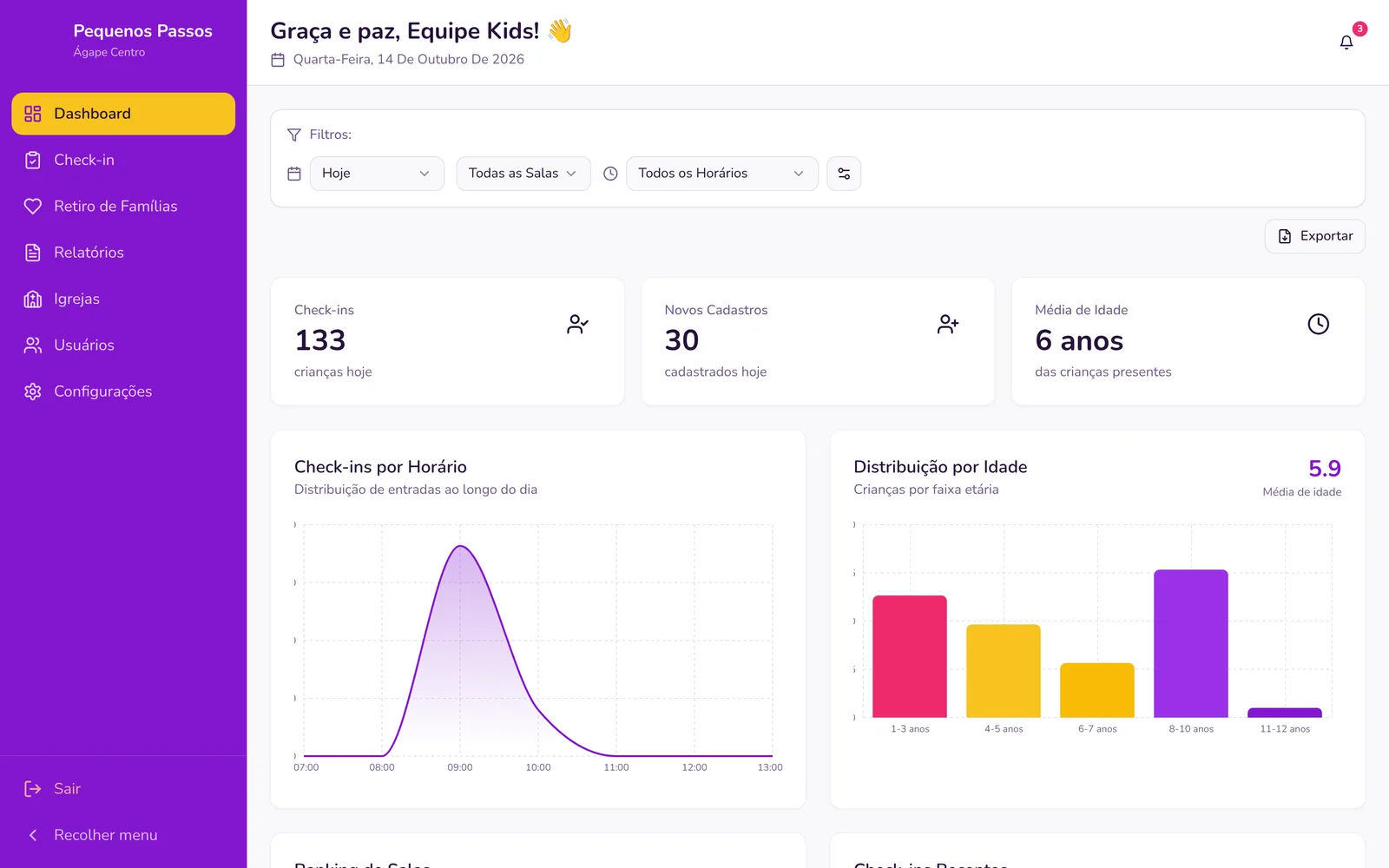Click the 09:00 label on the time axis
The width and height of the screenshot is (1389, 868).
point(460,767)
